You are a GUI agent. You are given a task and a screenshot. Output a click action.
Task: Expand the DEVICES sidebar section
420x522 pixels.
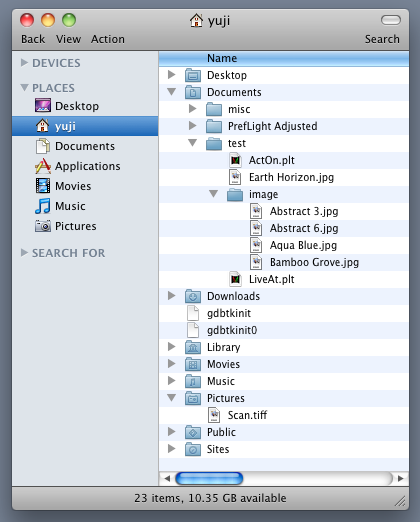tap(24, 62)
